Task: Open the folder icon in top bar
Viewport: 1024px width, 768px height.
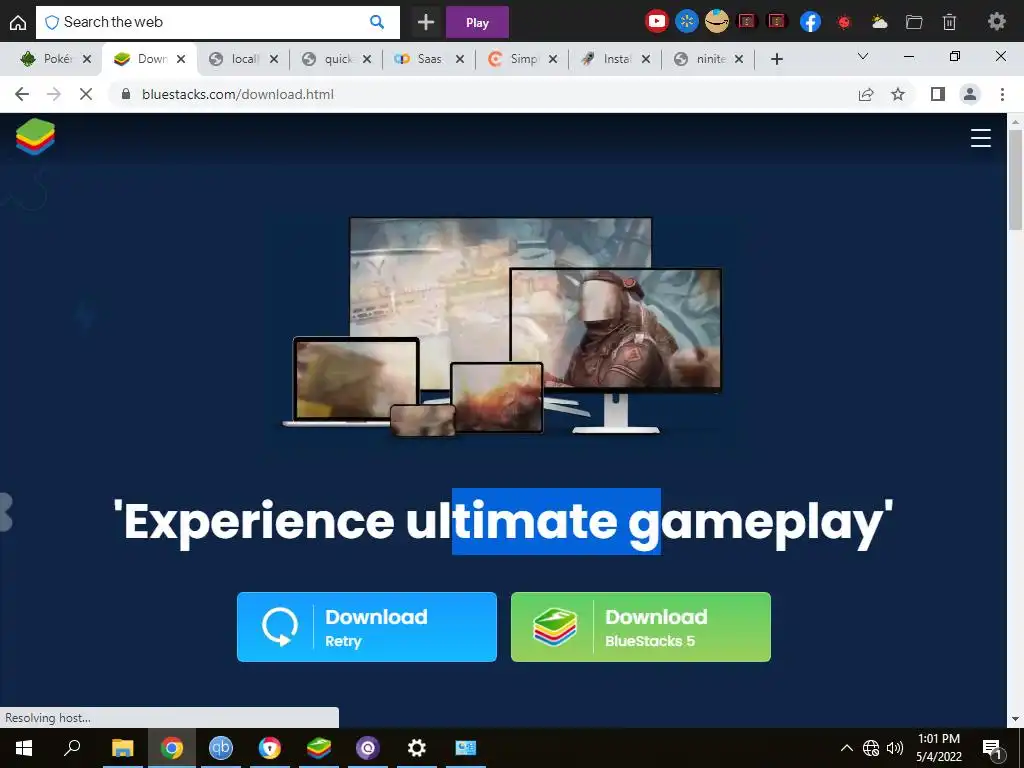Action: (914, 22)
